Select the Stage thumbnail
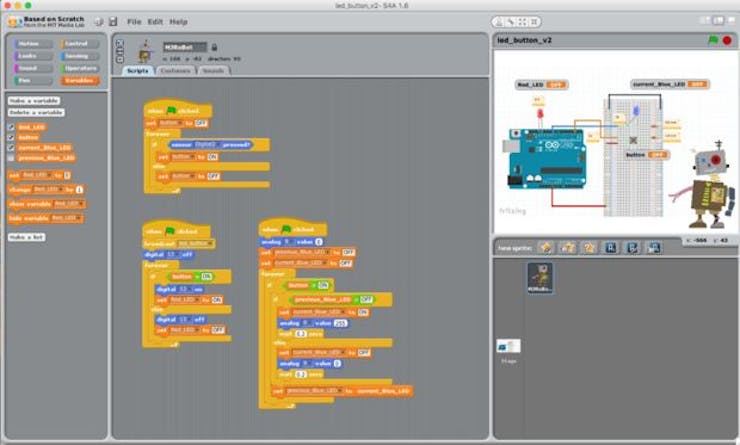The height and width of the screenshot is (445, 740). (508, 346)
